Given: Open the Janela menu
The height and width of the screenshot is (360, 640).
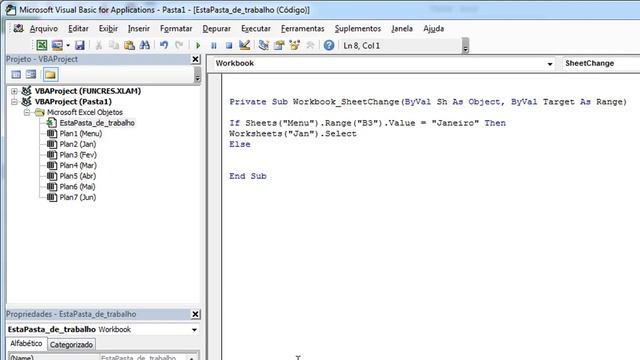Looking at the screenshot, I should [402, 29].
